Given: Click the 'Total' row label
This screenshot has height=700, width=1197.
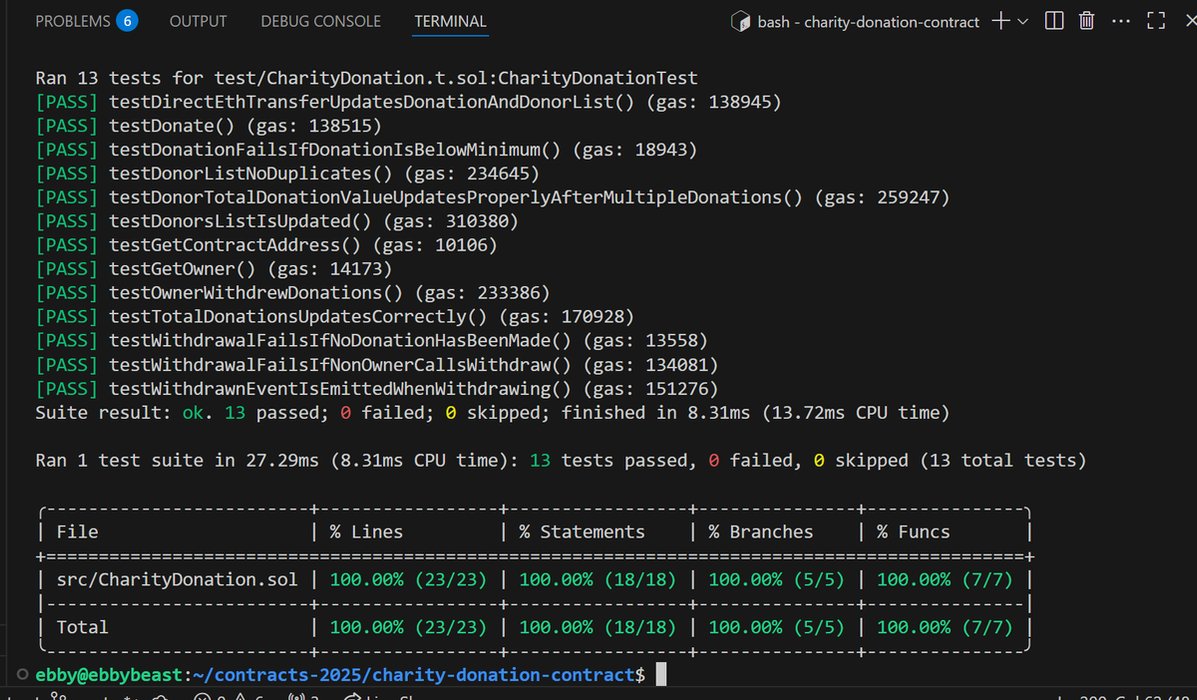Looking at the screenshot, I should click(x=82, y=627).
